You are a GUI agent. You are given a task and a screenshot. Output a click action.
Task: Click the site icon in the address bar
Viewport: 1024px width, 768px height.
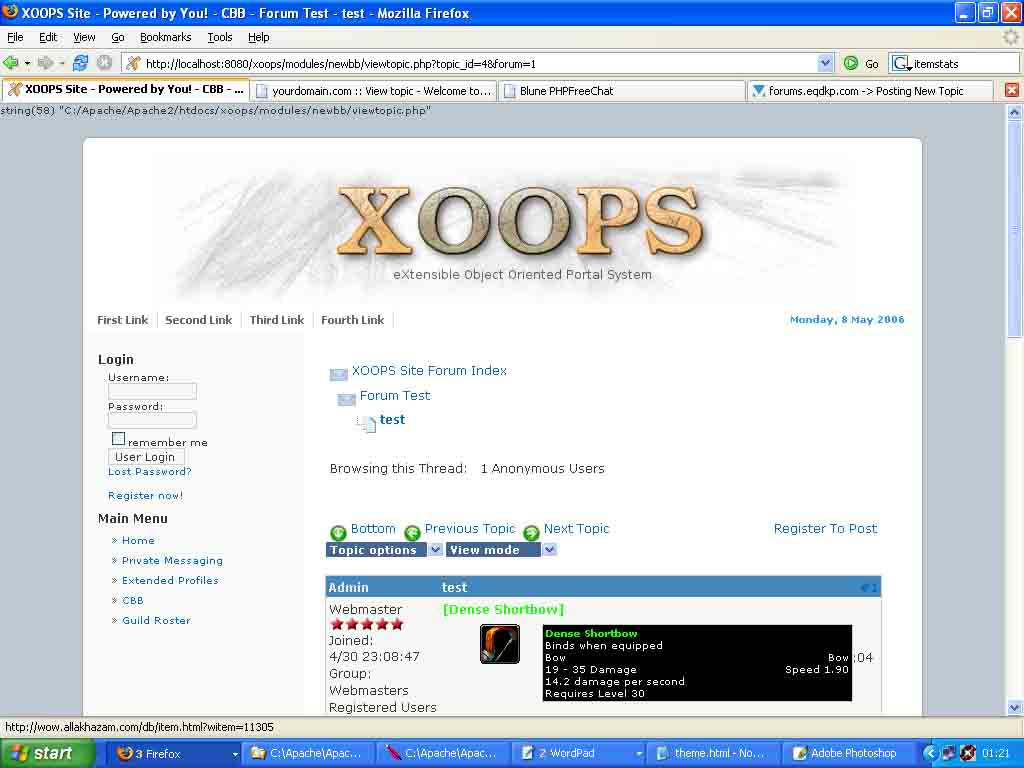coord(133,63)
